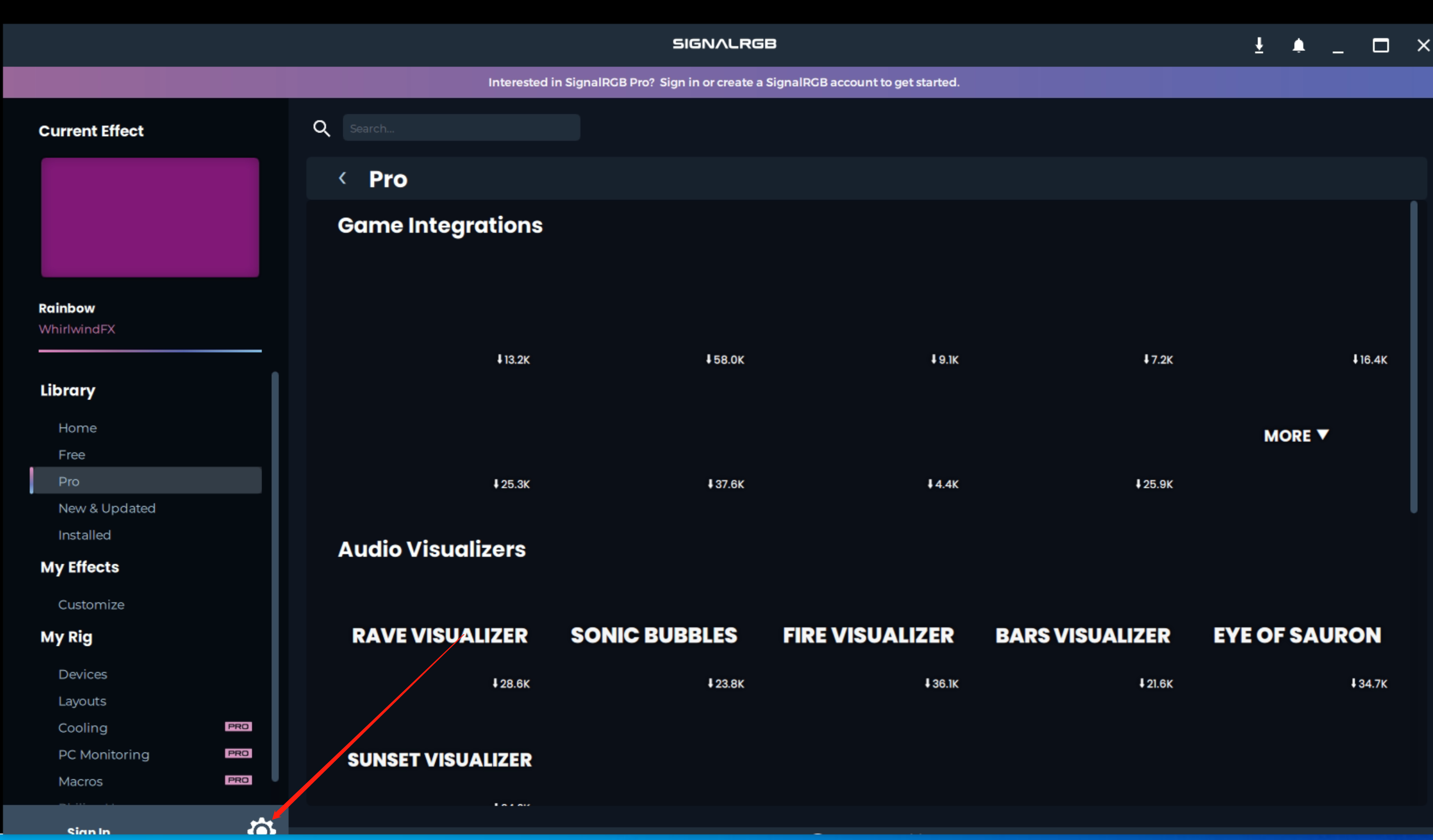Open Home in Library

click(x=77, y=428)
